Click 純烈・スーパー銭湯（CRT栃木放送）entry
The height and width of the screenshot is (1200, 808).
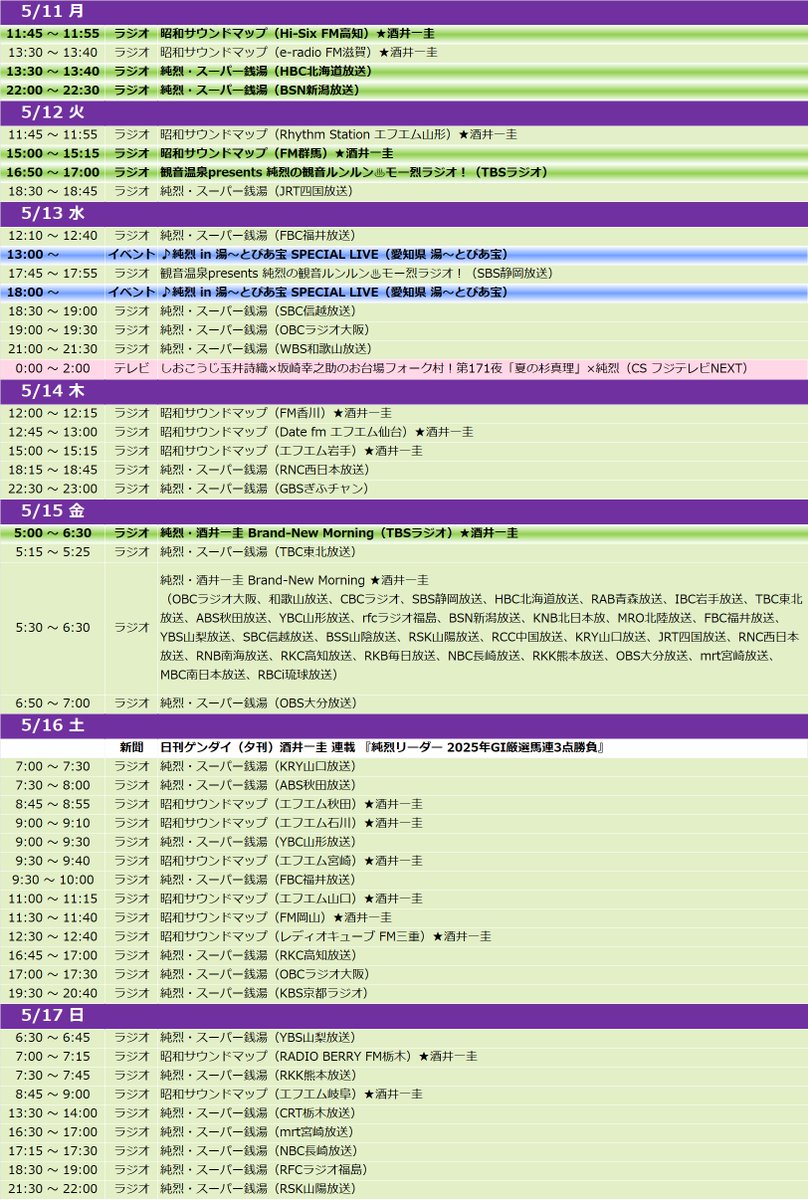[258, 1112]
